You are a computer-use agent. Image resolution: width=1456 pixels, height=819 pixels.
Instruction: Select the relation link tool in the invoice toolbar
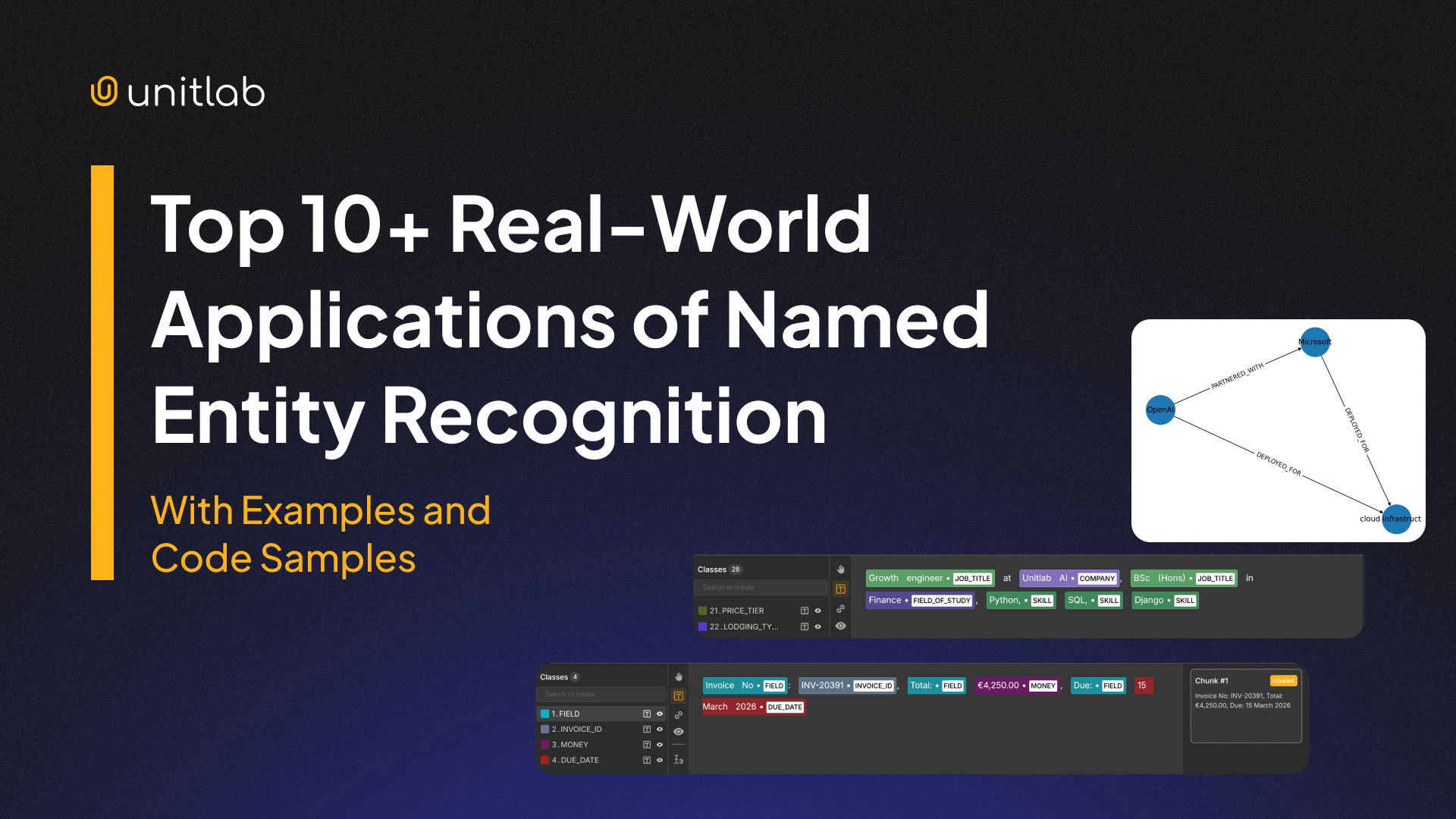pyautogui.click(x=679, y=715)
